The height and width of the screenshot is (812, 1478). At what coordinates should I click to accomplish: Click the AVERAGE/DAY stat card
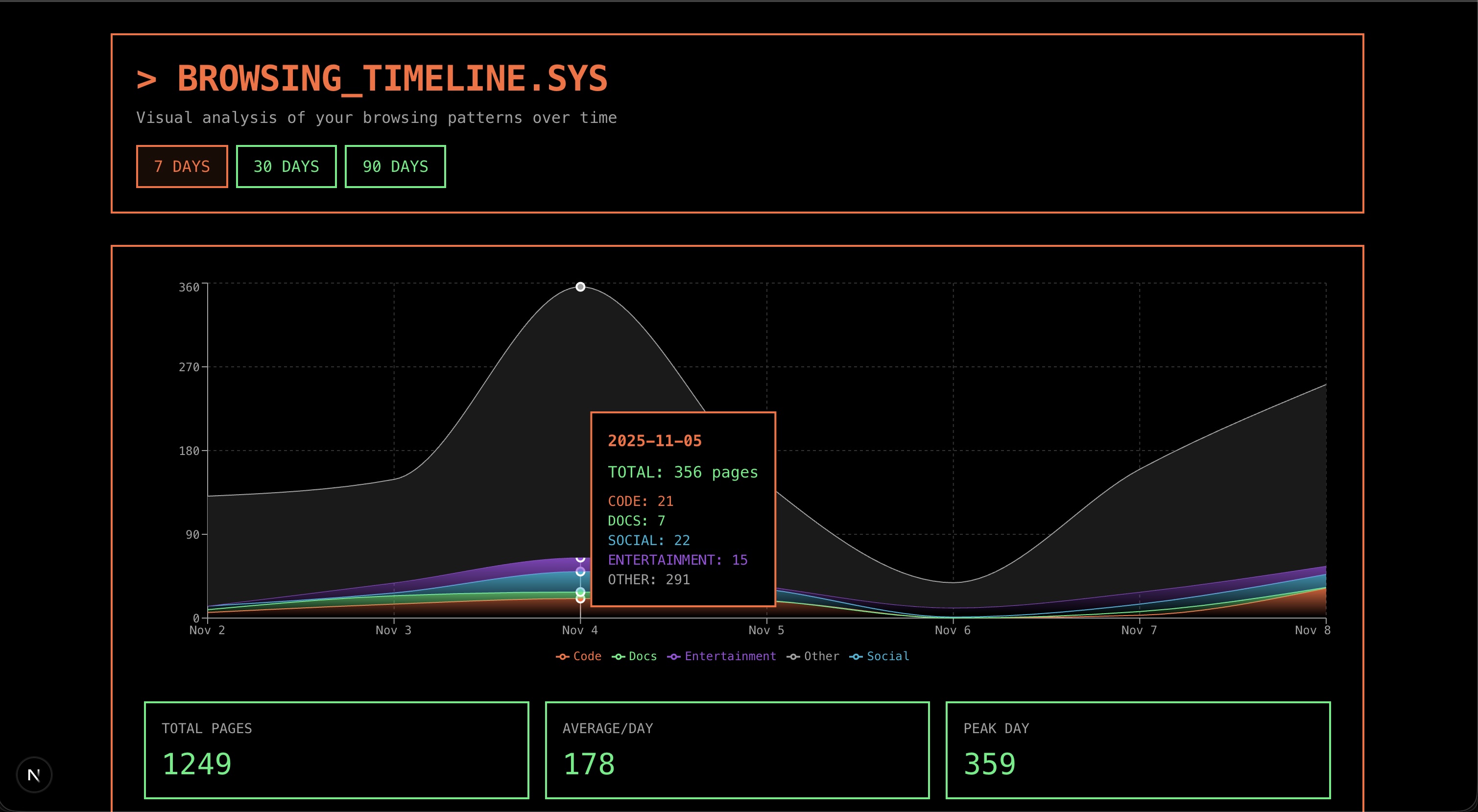737,749
